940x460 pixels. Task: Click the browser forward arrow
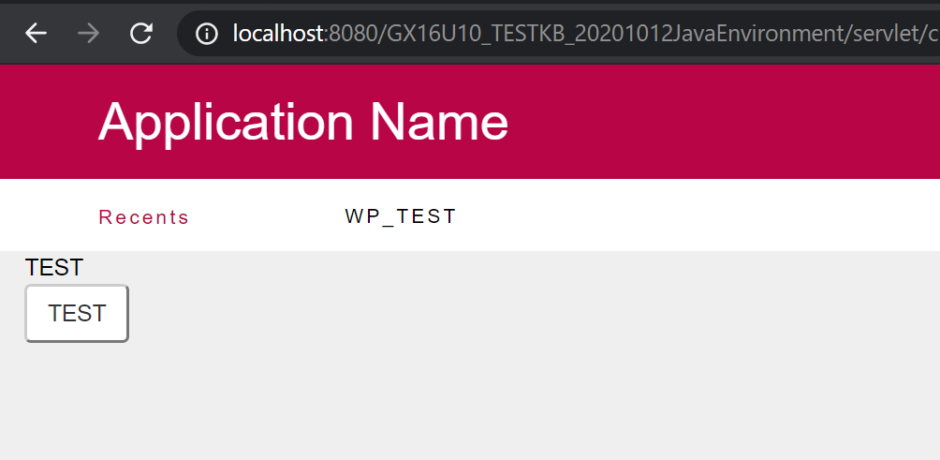point(89,34)
